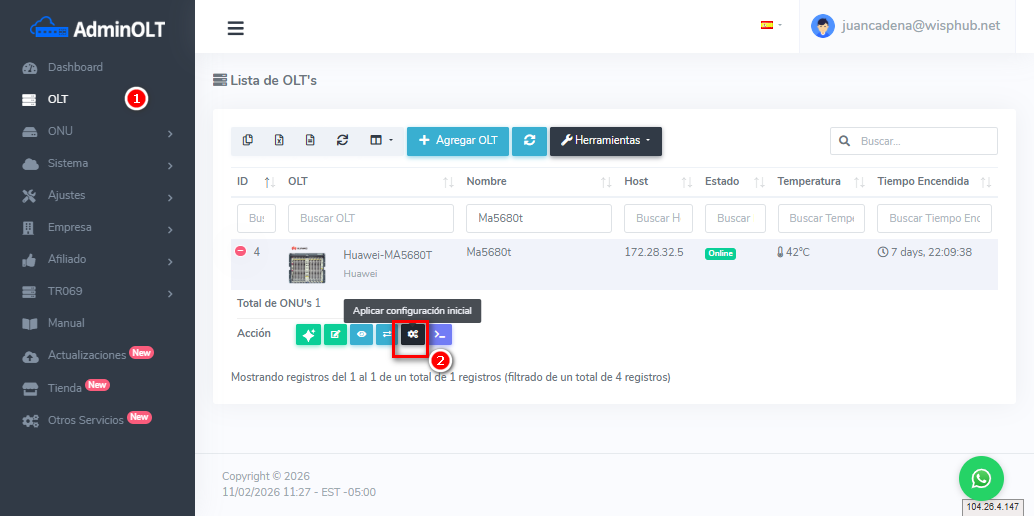The width and height of the screenshot is (1034, 516).
Task: Click the green edit OLT action icon
Action: tap(335, 335)
